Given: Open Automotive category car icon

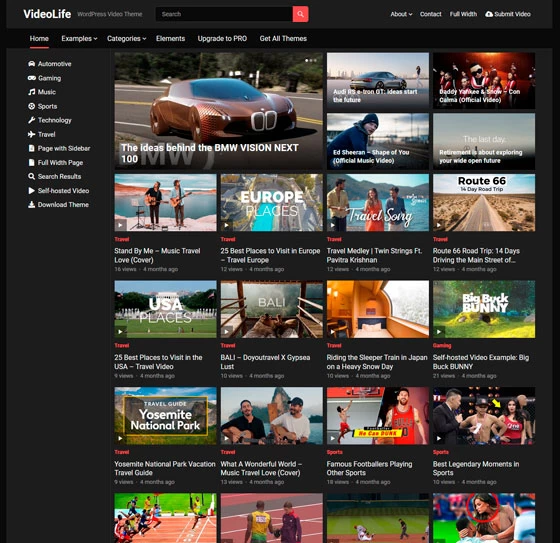Looking at the screenshot, I should click(x=31, y=64).
